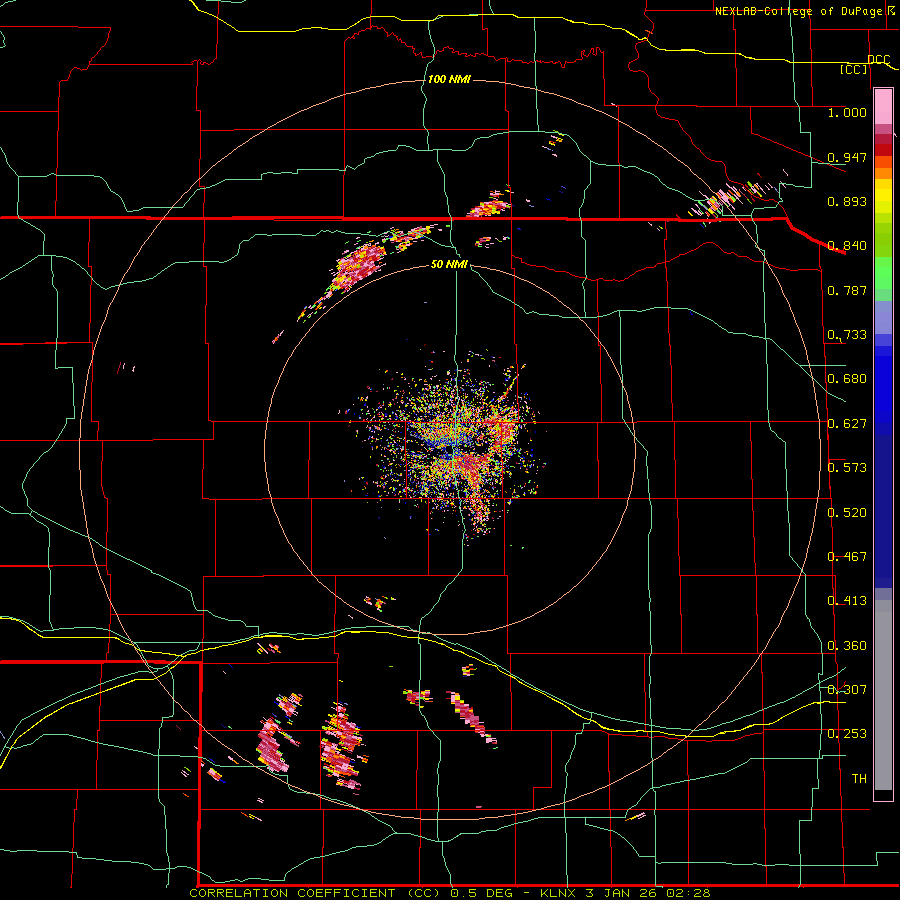Click the 0.947 value on the color scale
This screenshot has height=900, width=900.
click(x=847, y=157)
